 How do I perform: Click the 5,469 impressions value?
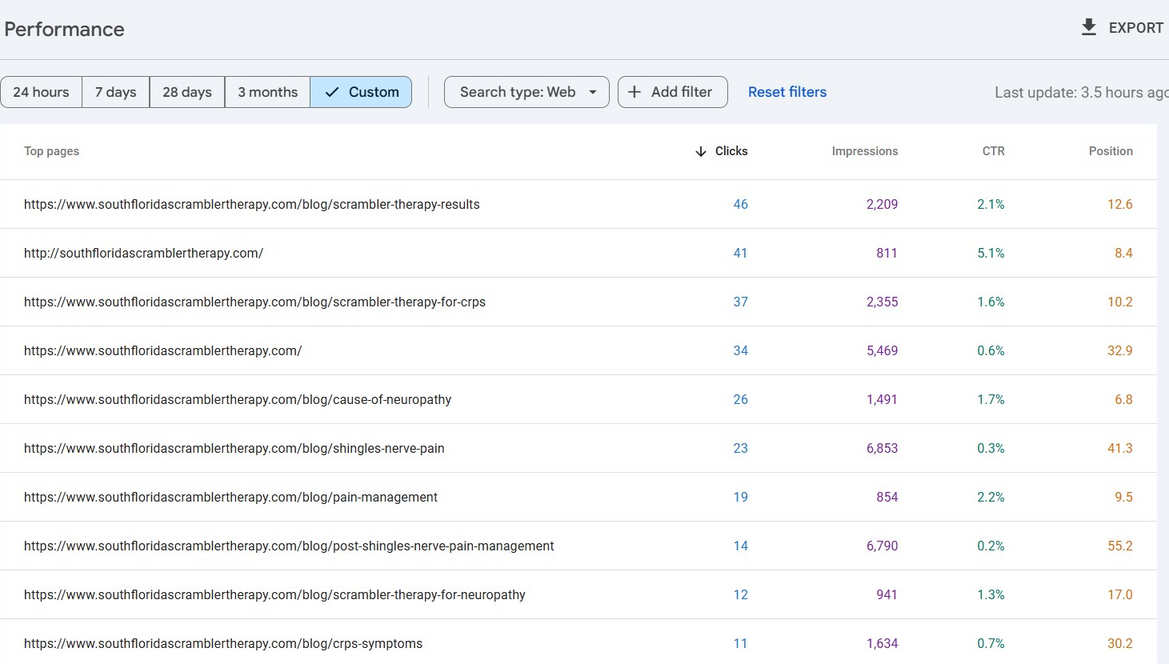point(882,350)
